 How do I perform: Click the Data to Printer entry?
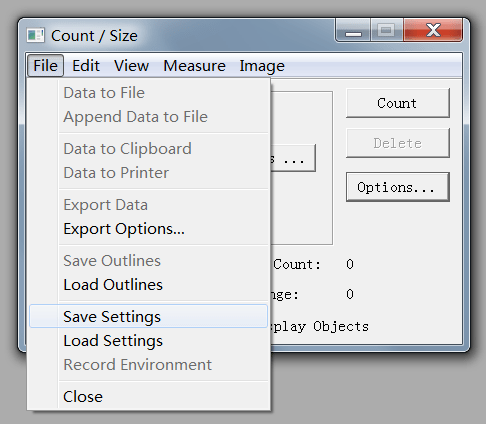tap(148, 173)
